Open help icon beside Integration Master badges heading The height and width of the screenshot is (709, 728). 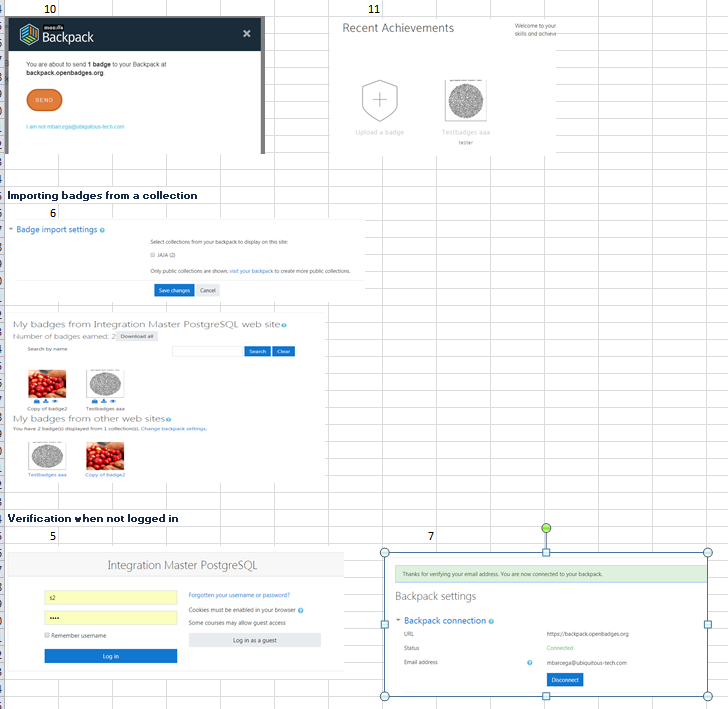284,325
